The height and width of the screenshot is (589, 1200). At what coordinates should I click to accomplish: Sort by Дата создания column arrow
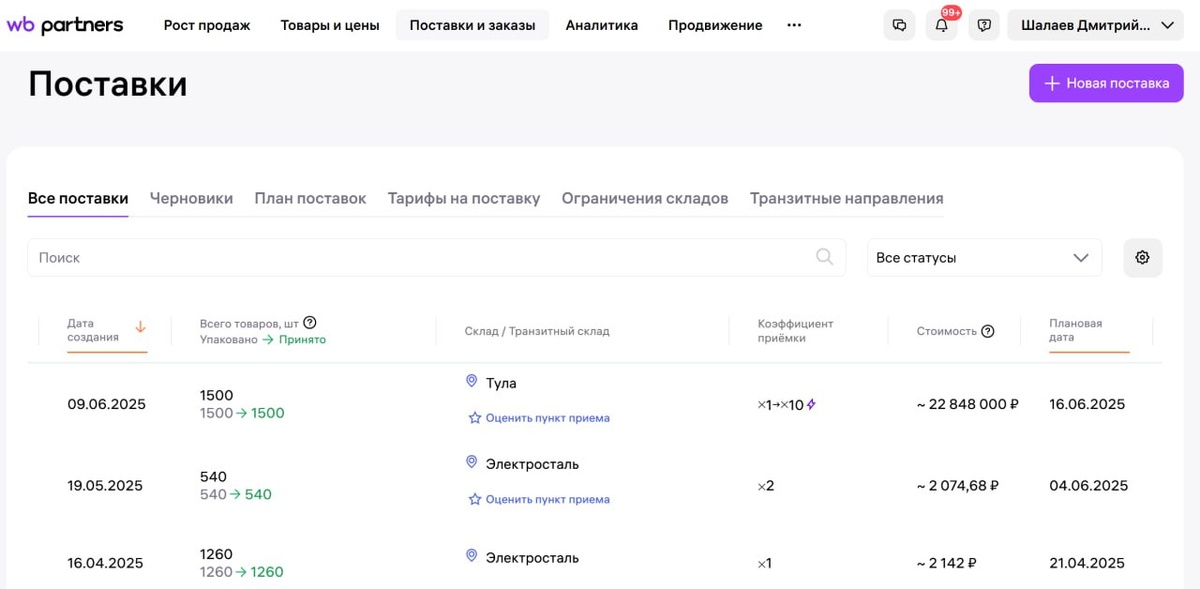[140, 327]
